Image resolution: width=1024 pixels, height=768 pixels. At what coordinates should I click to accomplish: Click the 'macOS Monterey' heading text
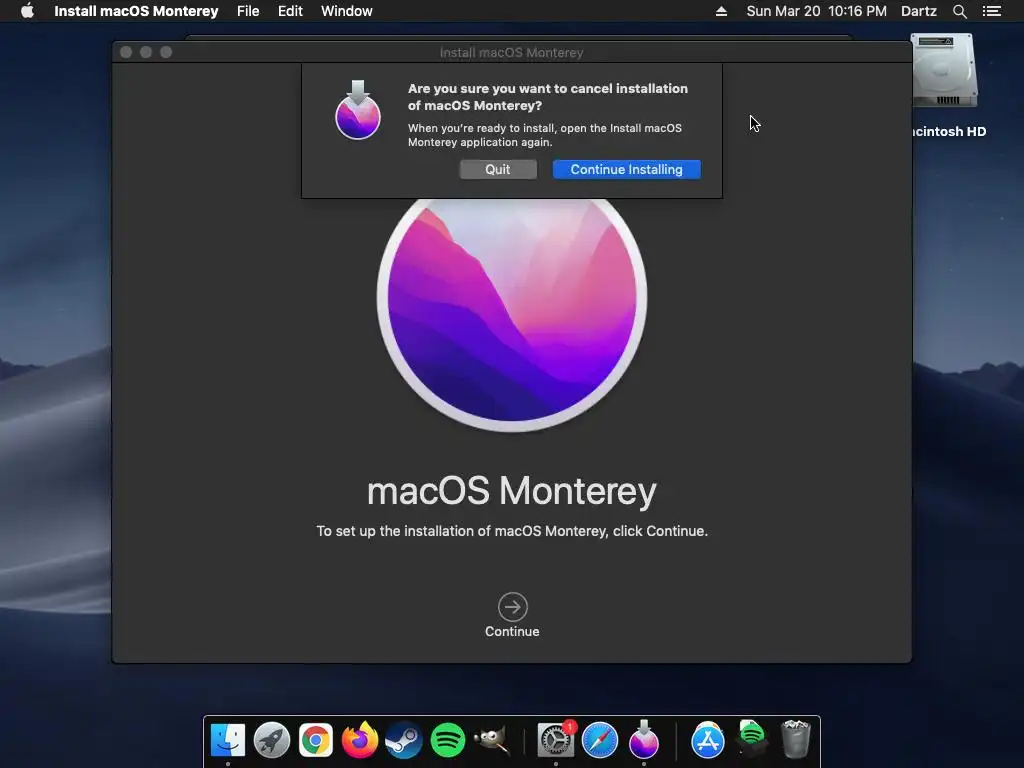pyautogui.click(x=512, y=491)
